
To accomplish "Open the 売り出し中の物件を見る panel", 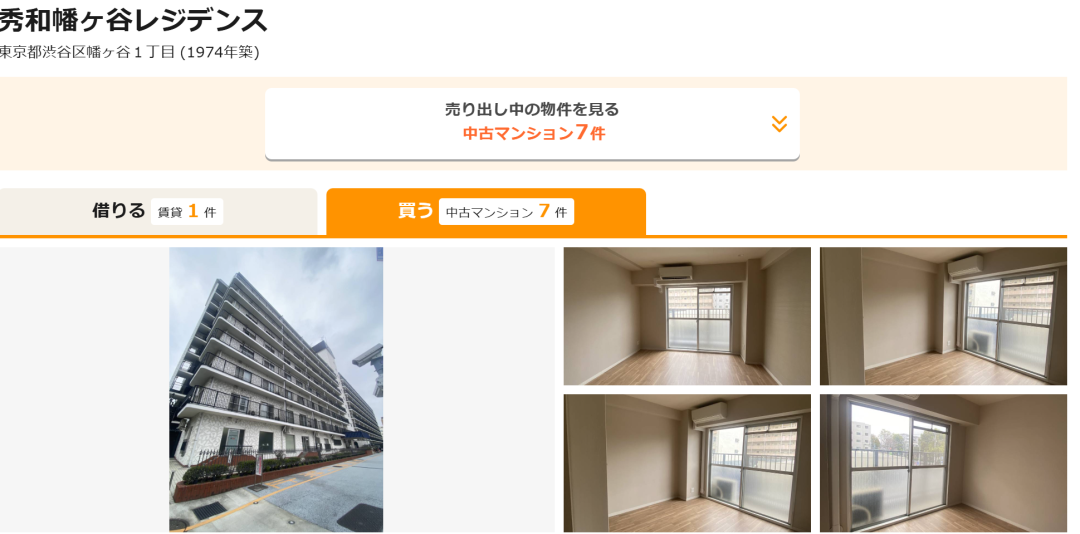I will point(532,124).
